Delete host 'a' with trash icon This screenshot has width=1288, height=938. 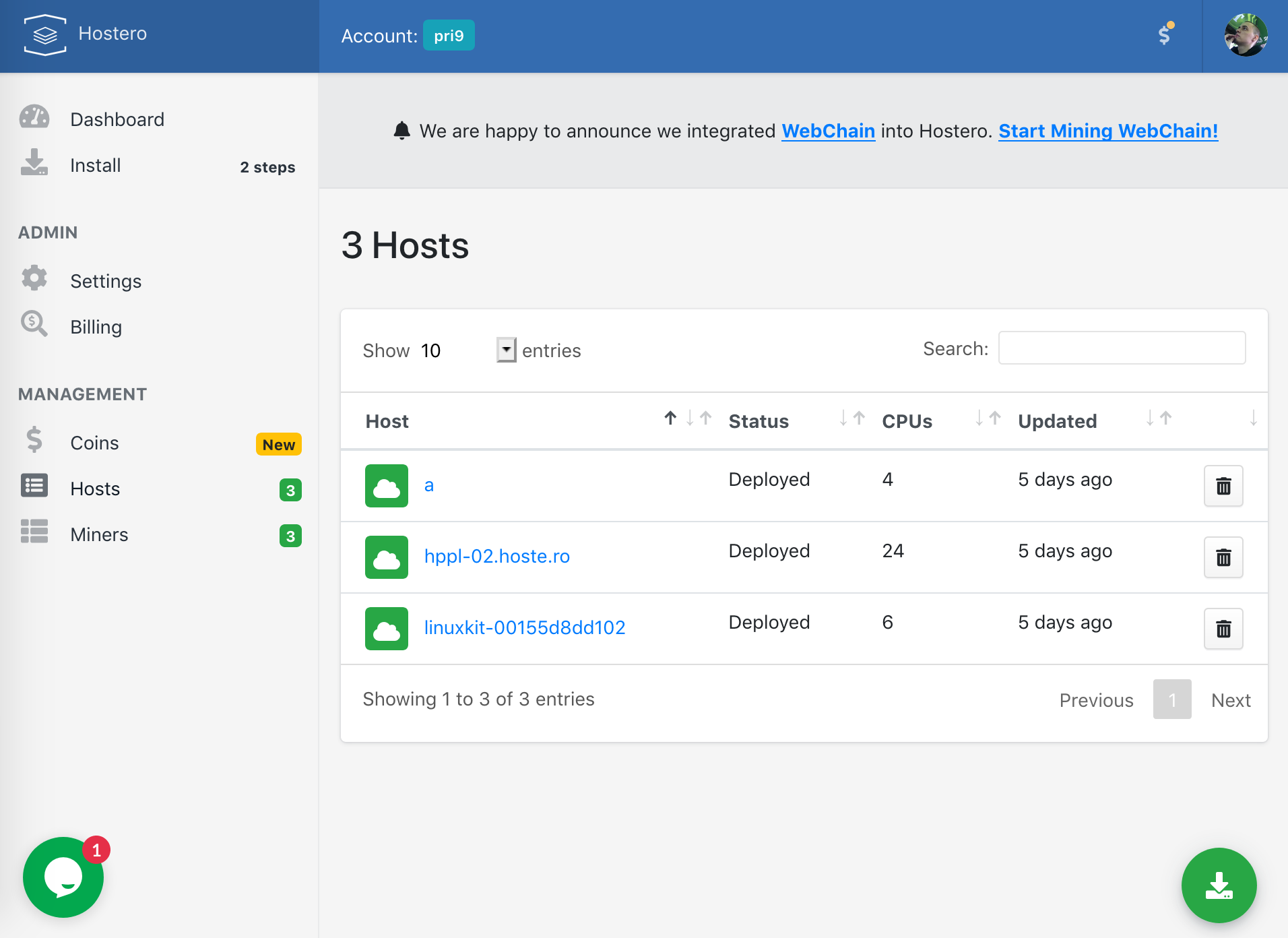[1223, 486]
